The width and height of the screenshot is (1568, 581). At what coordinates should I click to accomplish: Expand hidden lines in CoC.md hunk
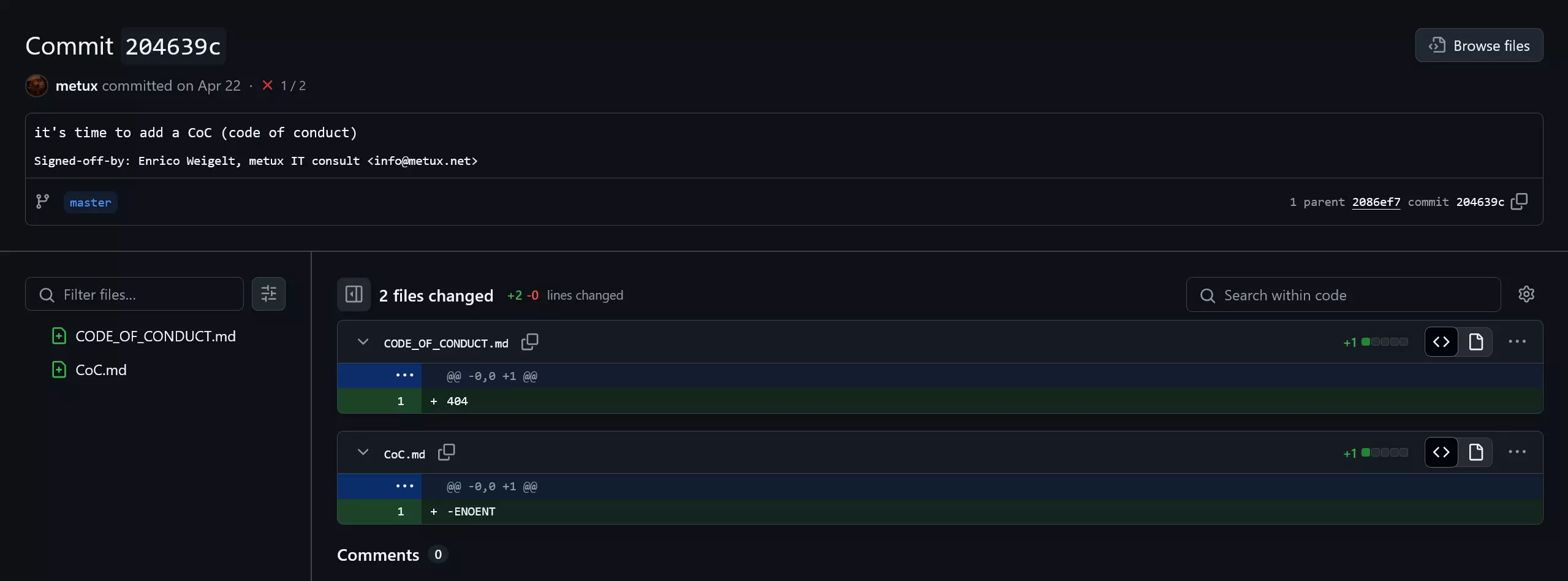(x=404, y=486)
